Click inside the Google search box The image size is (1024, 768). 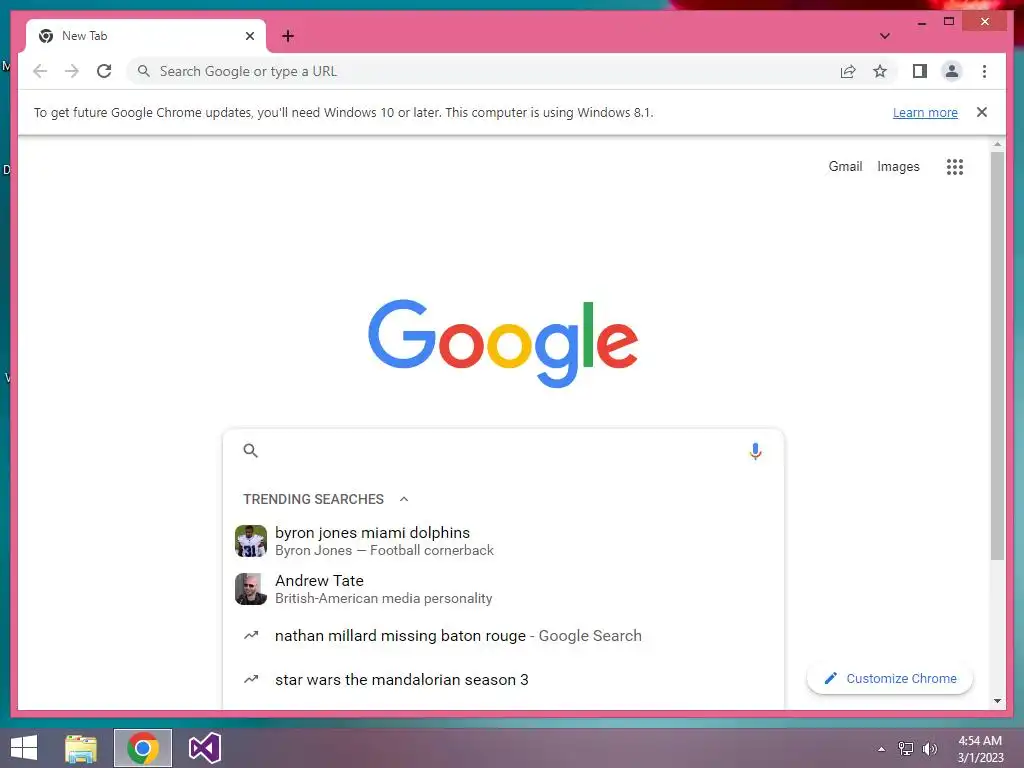click(503, 451)
